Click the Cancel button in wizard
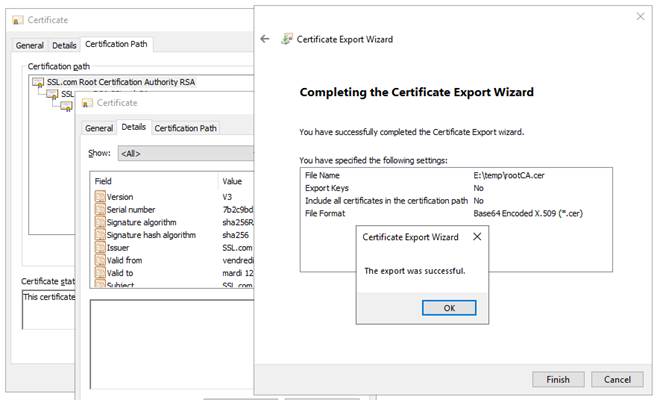Screen dimensions: 657x400 (x=618, y=379)
